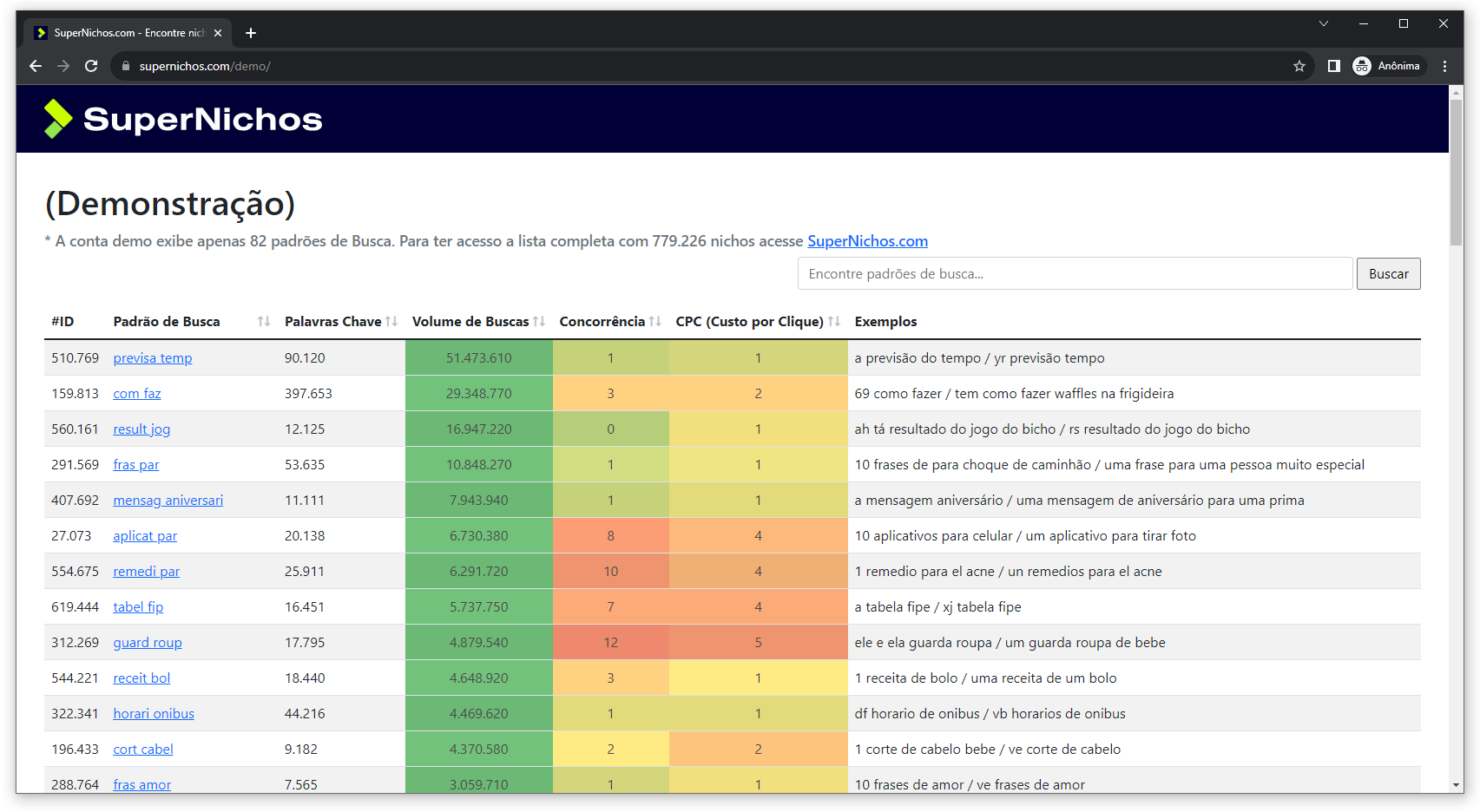The image size is (1480, 812).
Task: Open the tab search chevron in title bar
Action: [1324, 23]
